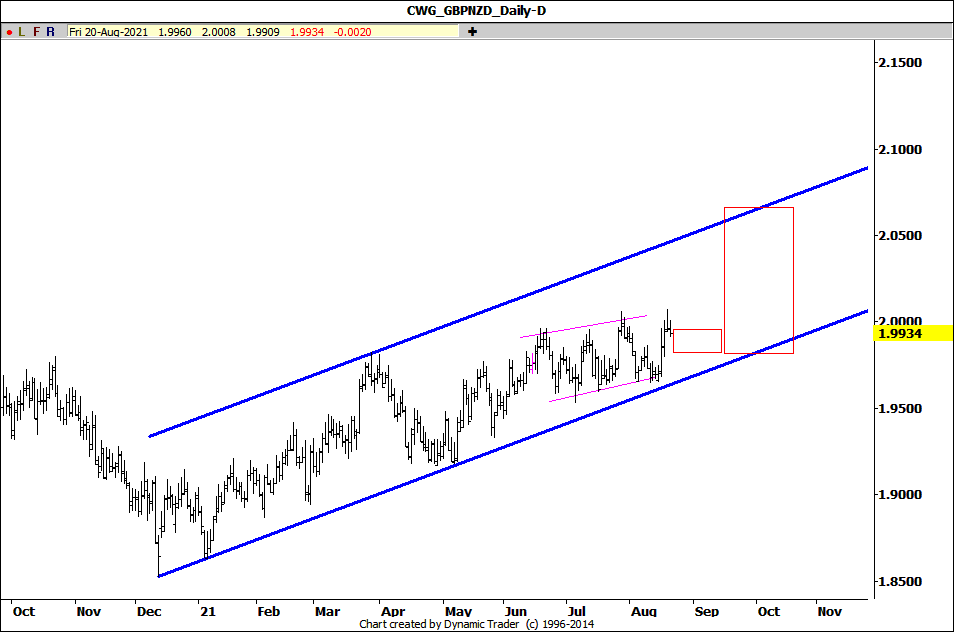Screen dimensions: 954x632
Task: Click the 1.9500 price axis label
Action: click(900, 409)
